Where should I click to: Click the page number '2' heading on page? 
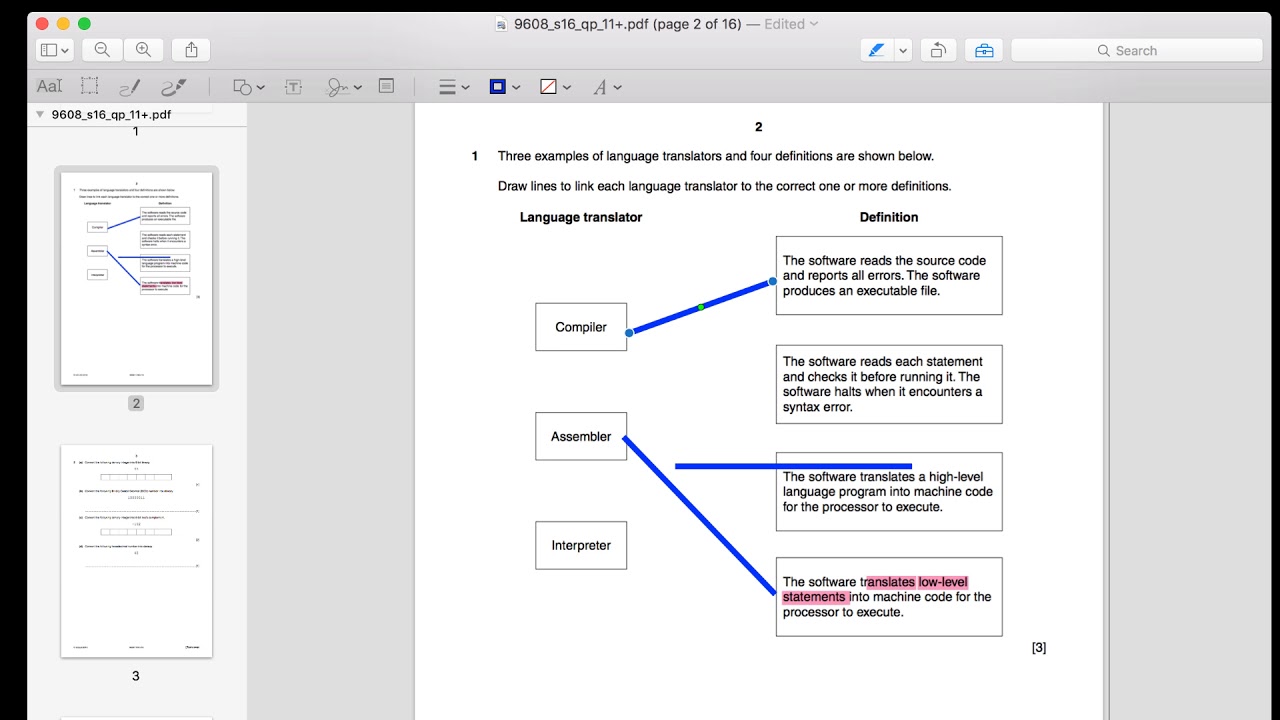point(759,127)
